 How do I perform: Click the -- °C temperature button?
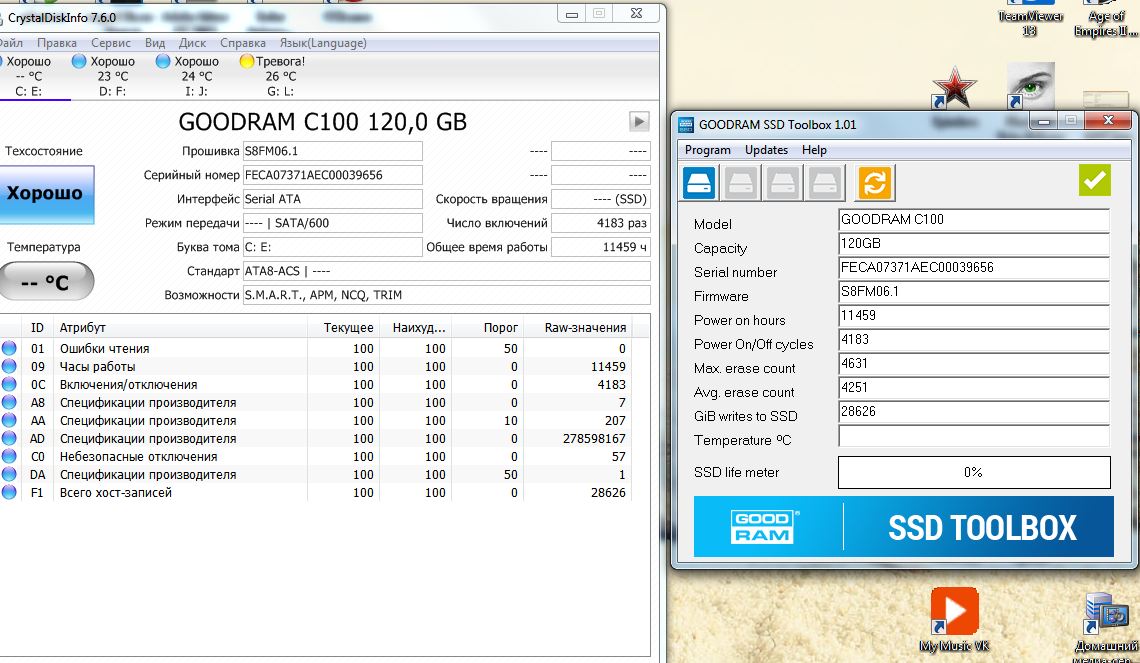pyautogui.click(x=47, y=281)
